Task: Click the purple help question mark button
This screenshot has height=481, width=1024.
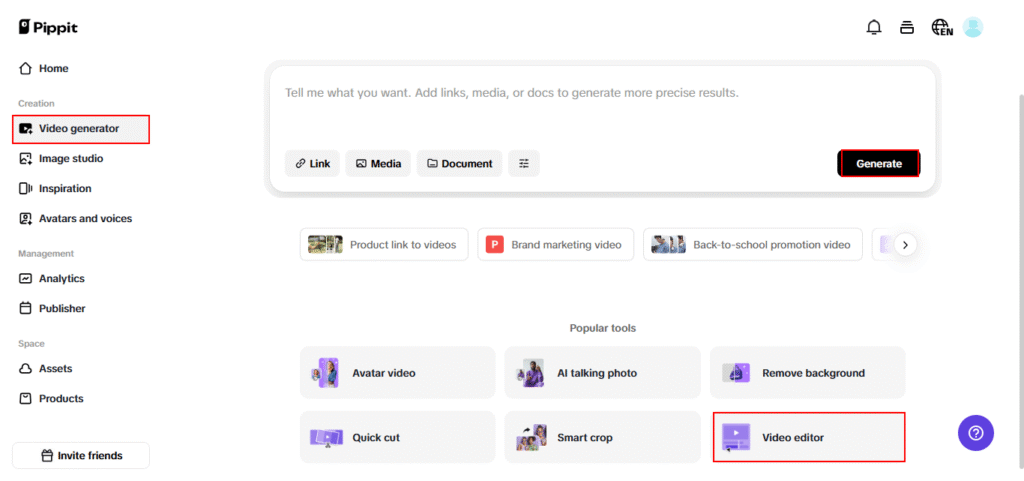Action: (x=976, y=433)
